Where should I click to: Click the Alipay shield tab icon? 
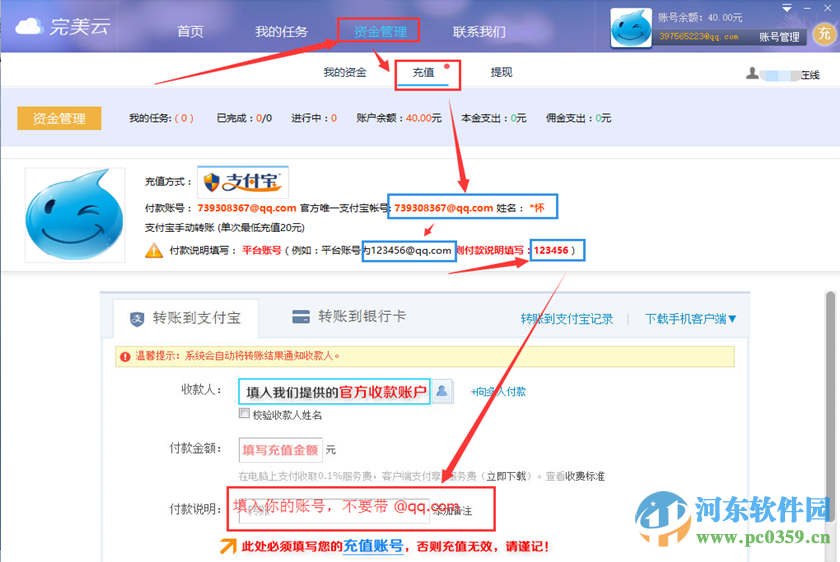137,319
